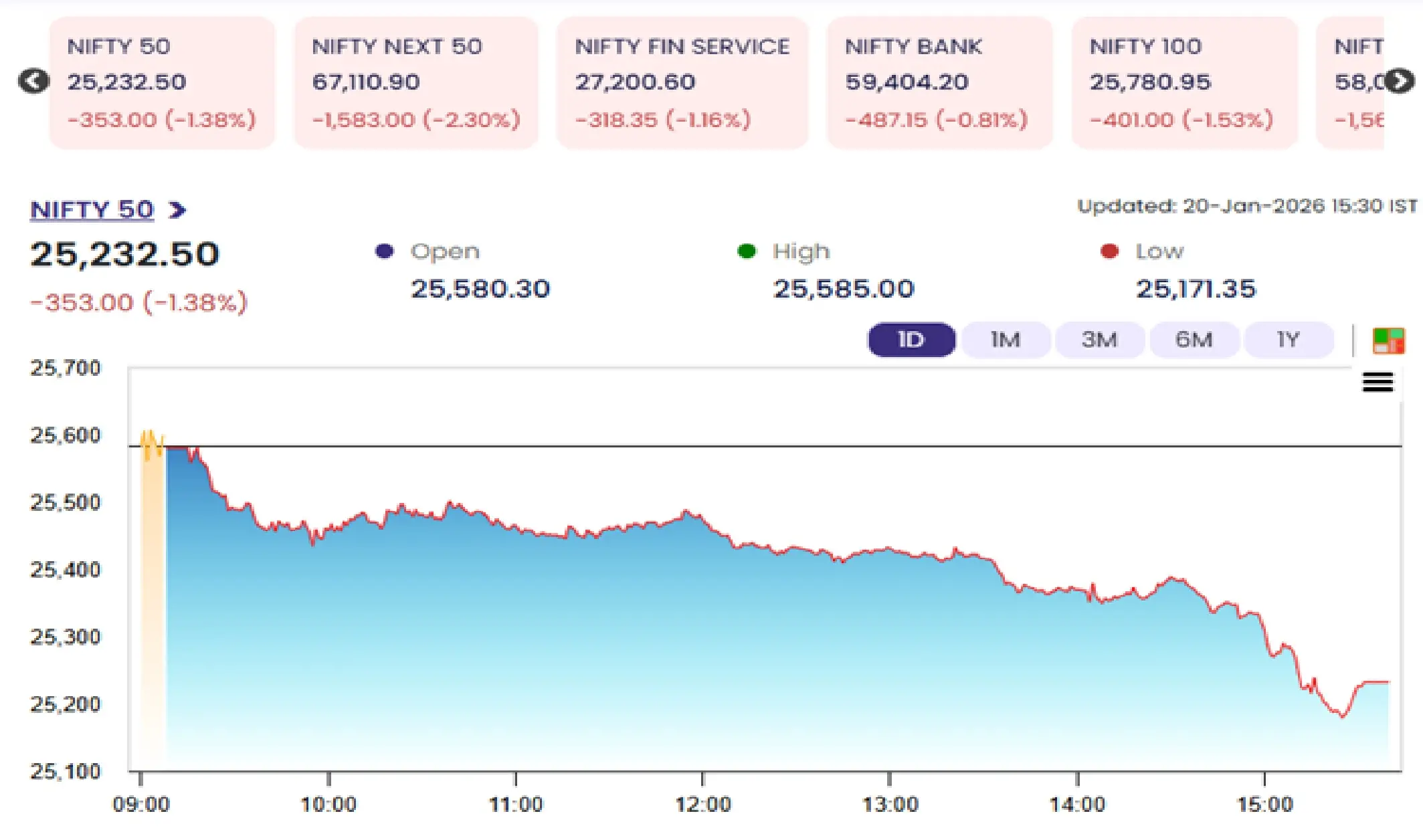Toggle the Low series legend dot
1423x840 pixels.
(1109, 251)
